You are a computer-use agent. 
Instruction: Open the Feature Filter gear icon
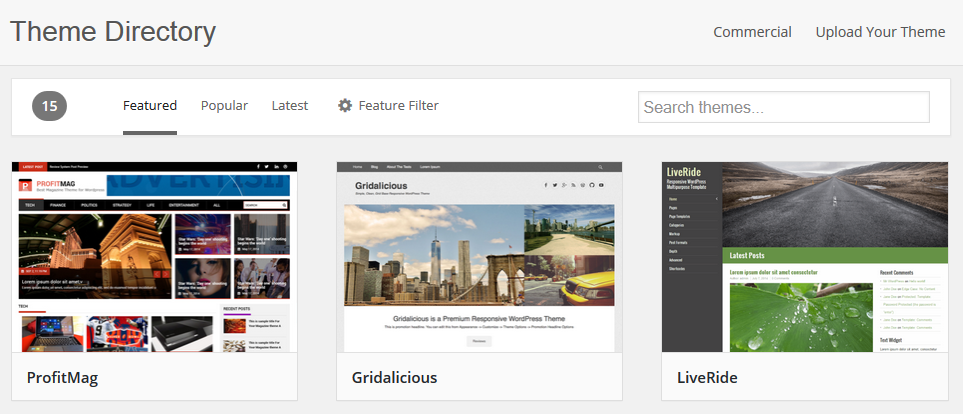coord(345,106)
